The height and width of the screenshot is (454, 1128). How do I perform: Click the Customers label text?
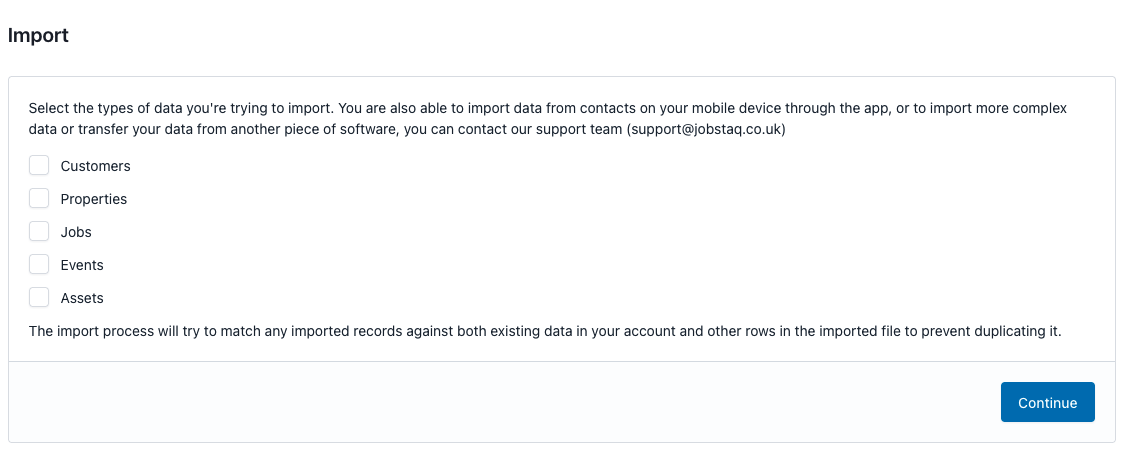pyautogui.click(x=96, y=166)
